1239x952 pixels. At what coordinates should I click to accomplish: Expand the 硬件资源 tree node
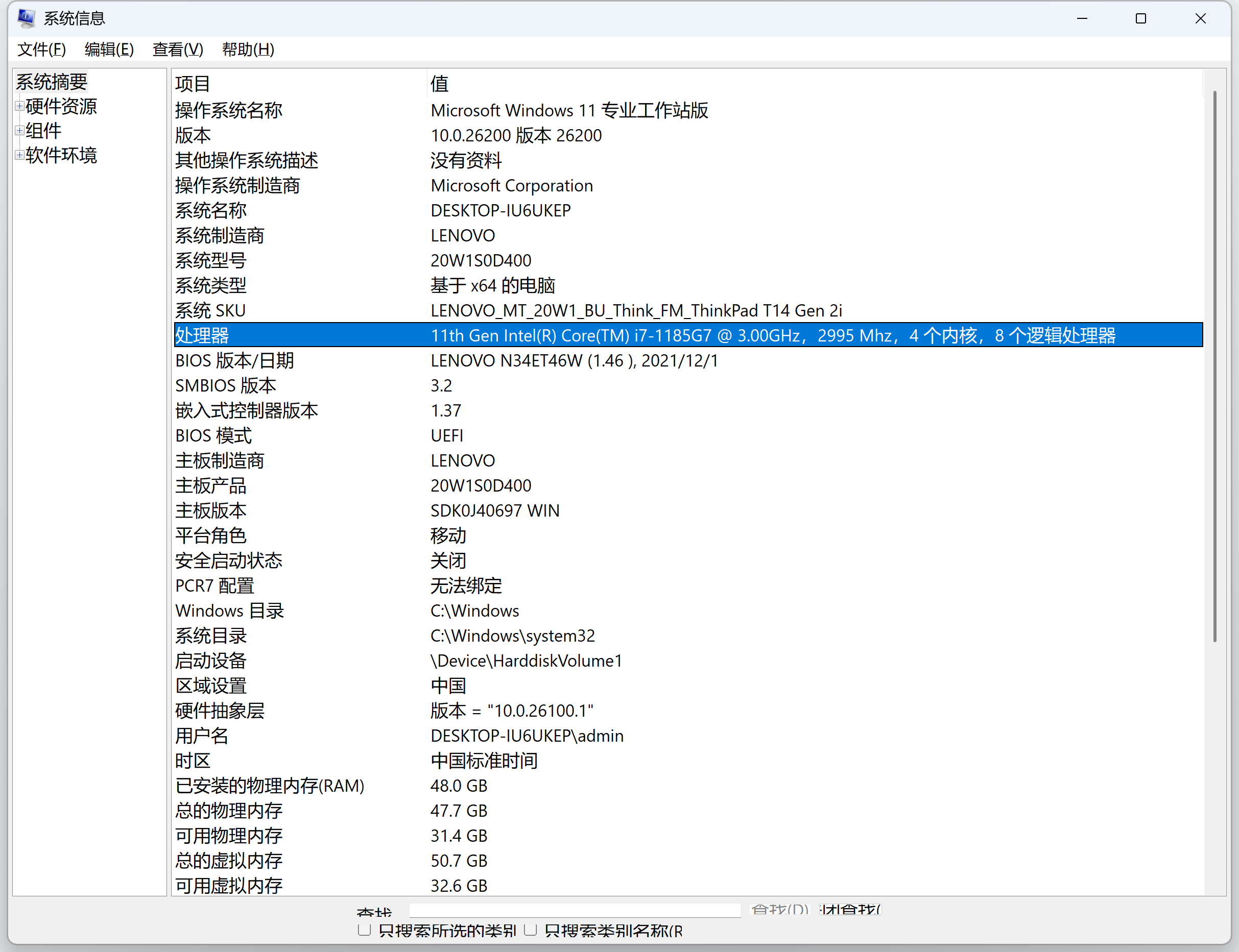click(x=19, y=106)
